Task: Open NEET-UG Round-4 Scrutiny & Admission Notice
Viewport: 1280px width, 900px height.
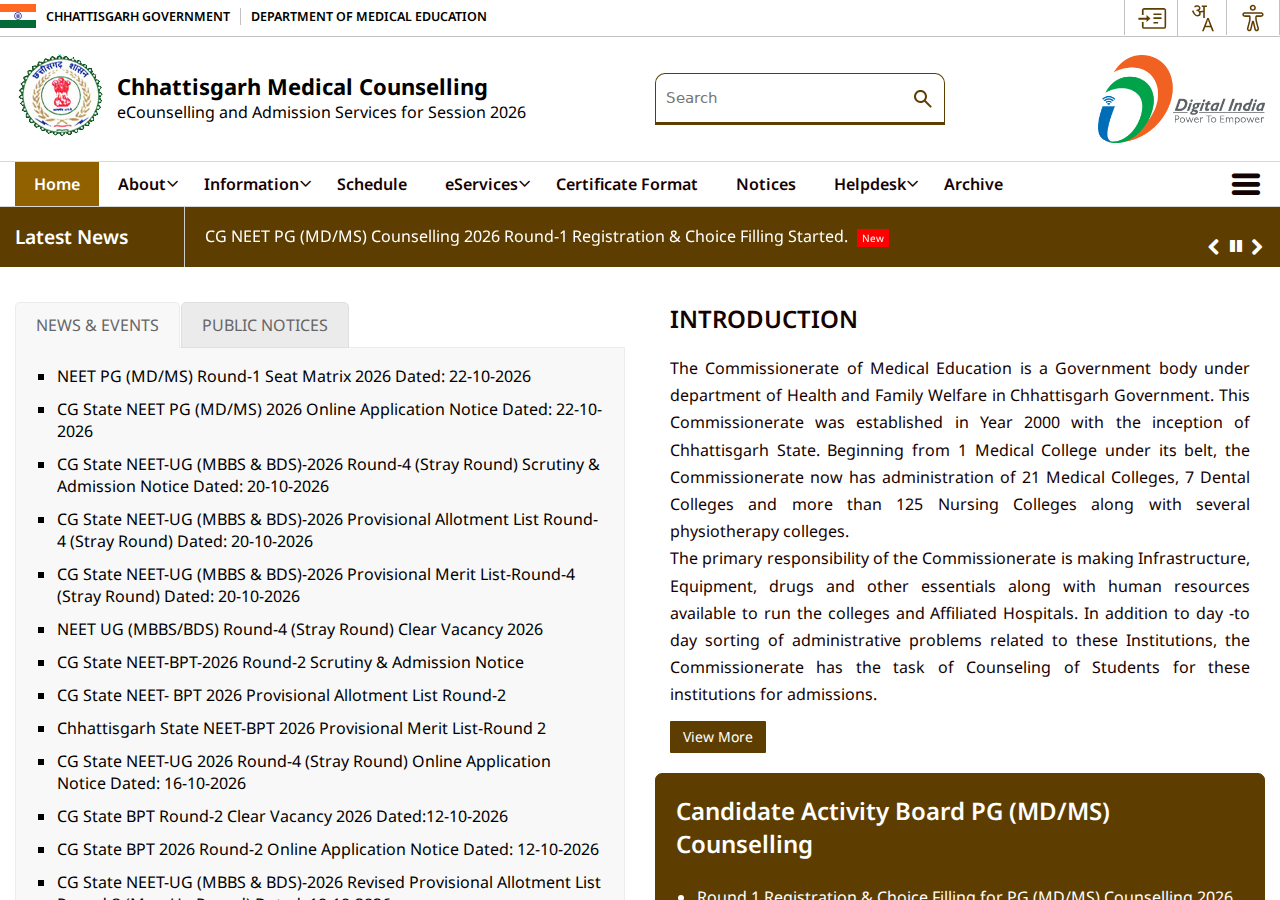Action: coord(328,475)
